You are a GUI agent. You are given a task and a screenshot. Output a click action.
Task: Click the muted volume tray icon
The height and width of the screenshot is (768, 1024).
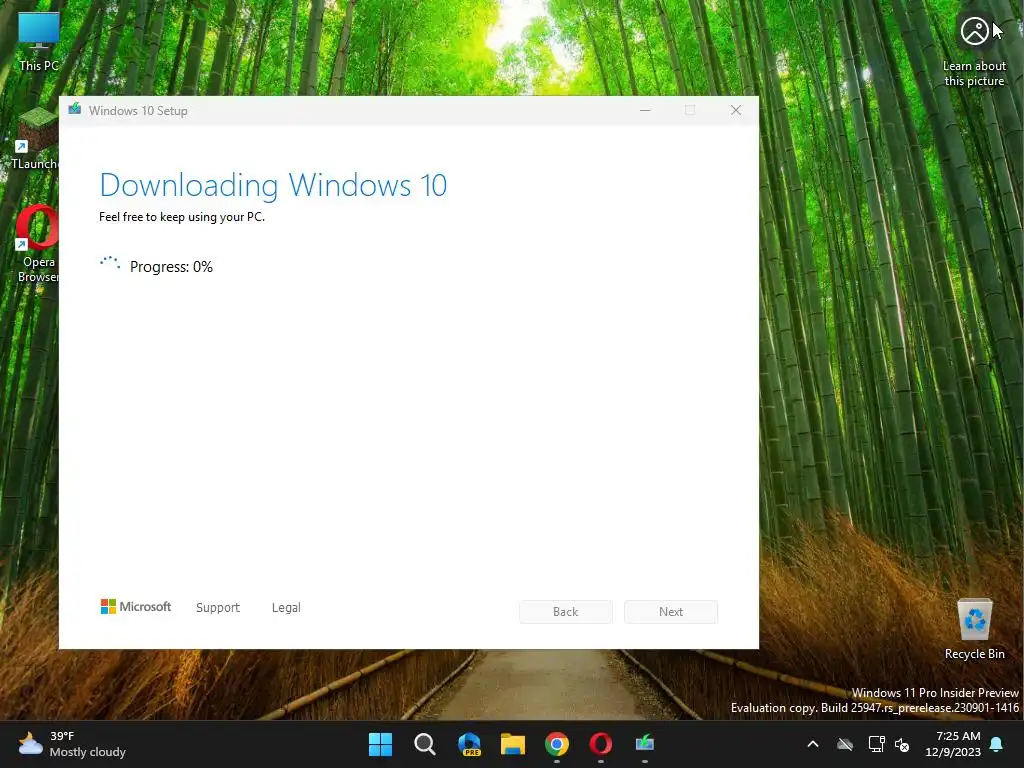(x=902, y=744)
